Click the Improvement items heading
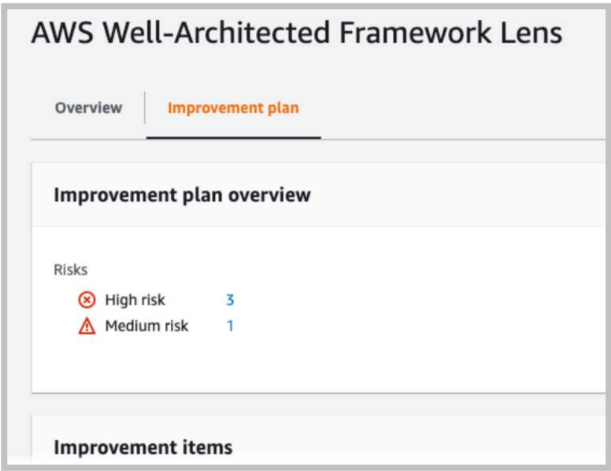This screenshot has width=611, height=471. click(x=143, y=447)
